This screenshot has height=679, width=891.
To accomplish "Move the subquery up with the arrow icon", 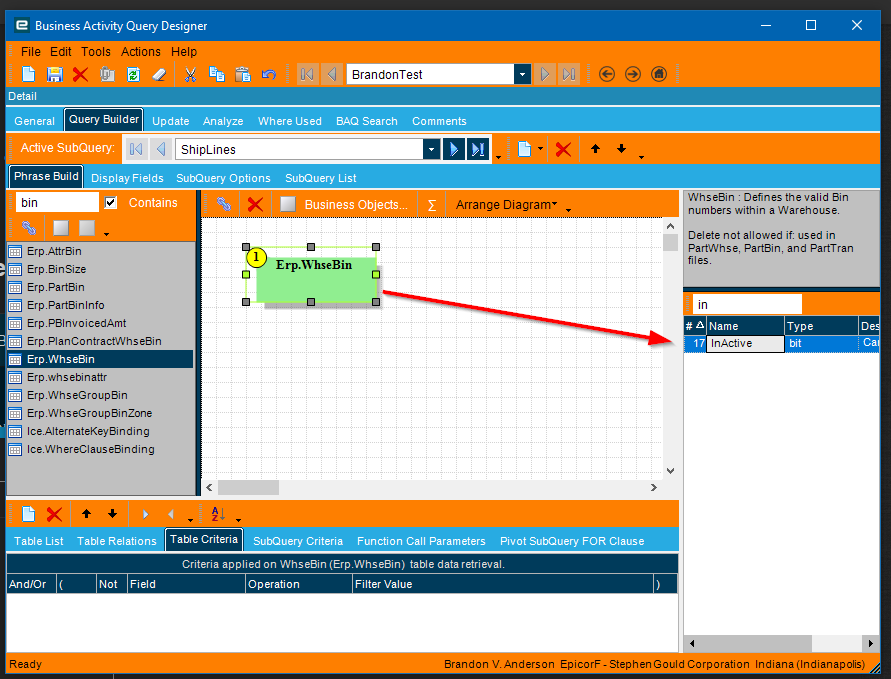I will click(595, 149).
